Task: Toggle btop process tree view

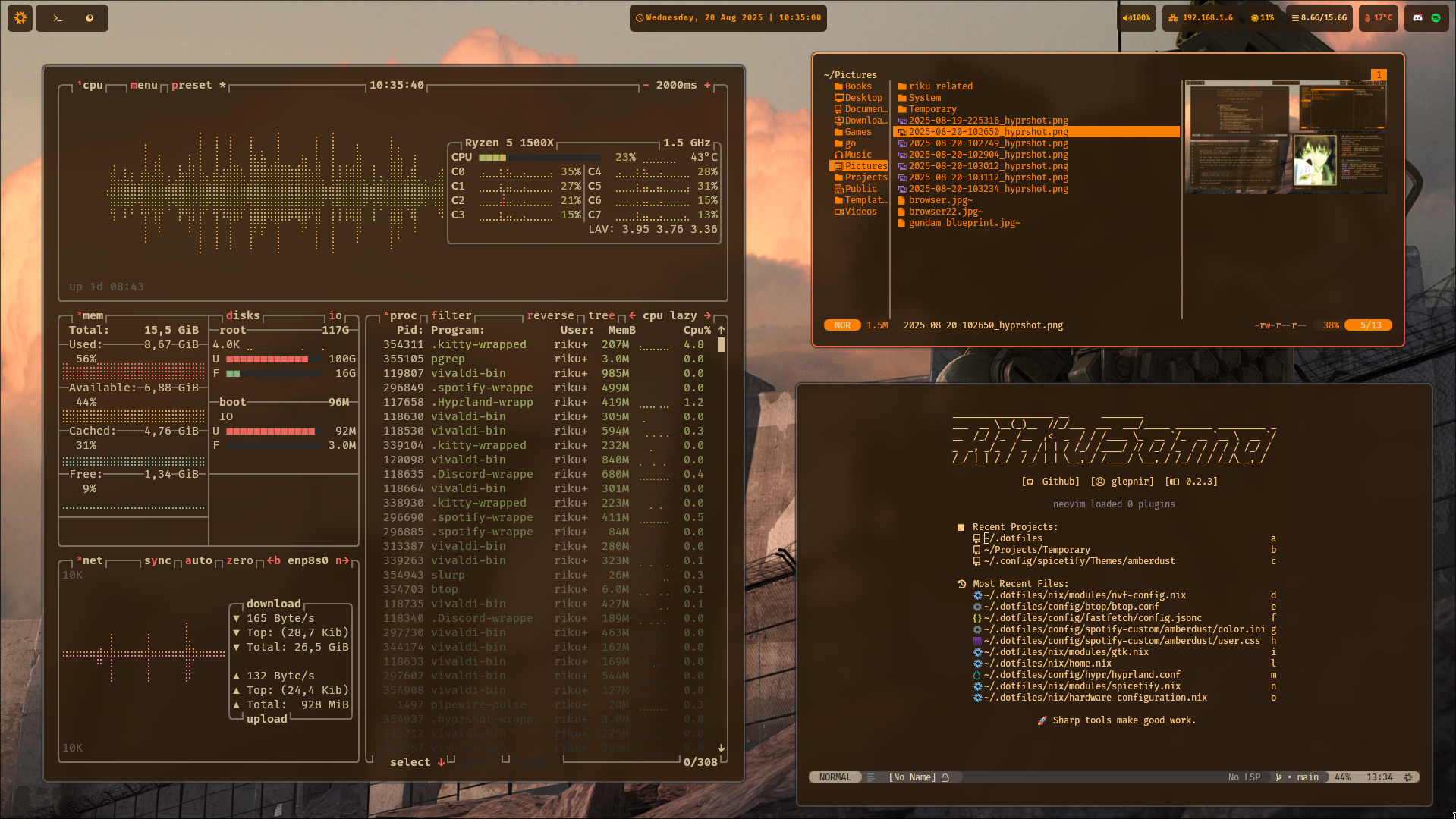Action: (x=601, y=316)
